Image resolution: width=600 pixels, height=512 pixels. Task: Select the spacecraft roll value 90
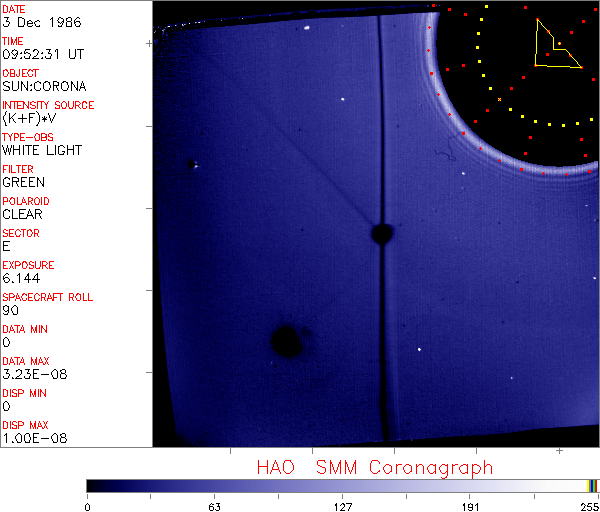click(10, 310)
